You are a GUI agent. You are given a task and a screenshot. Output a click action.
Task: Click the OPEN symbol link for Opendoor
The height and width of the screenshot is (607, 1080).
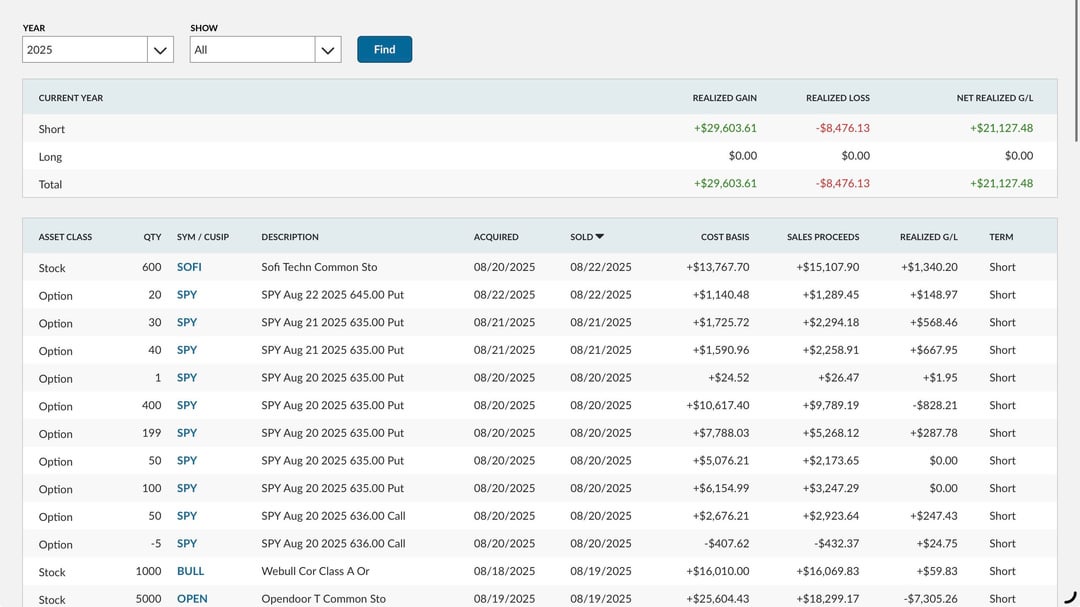[x=192, y=599]
